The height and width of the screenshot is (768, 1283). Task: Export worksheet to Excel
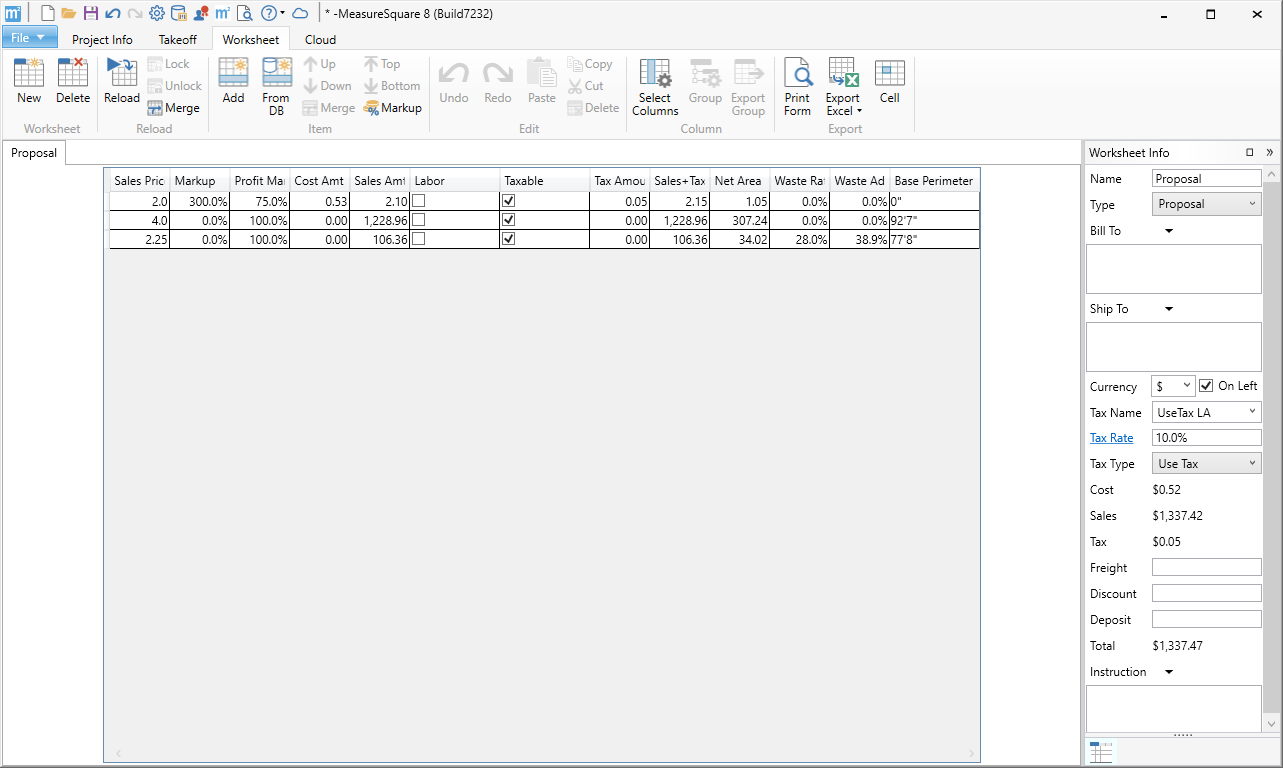(x=843, y=87)
